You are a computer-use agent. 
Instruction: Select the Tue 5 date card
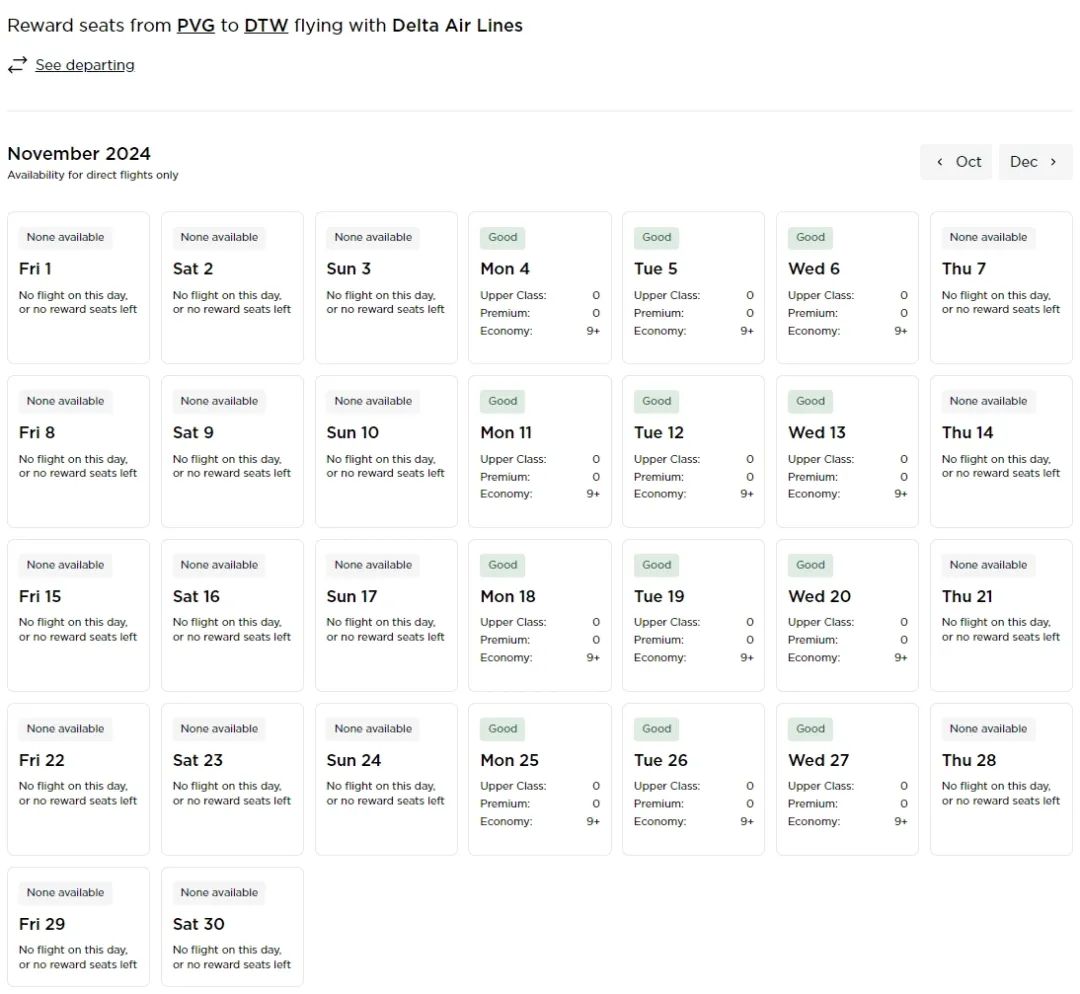(693, 287)
